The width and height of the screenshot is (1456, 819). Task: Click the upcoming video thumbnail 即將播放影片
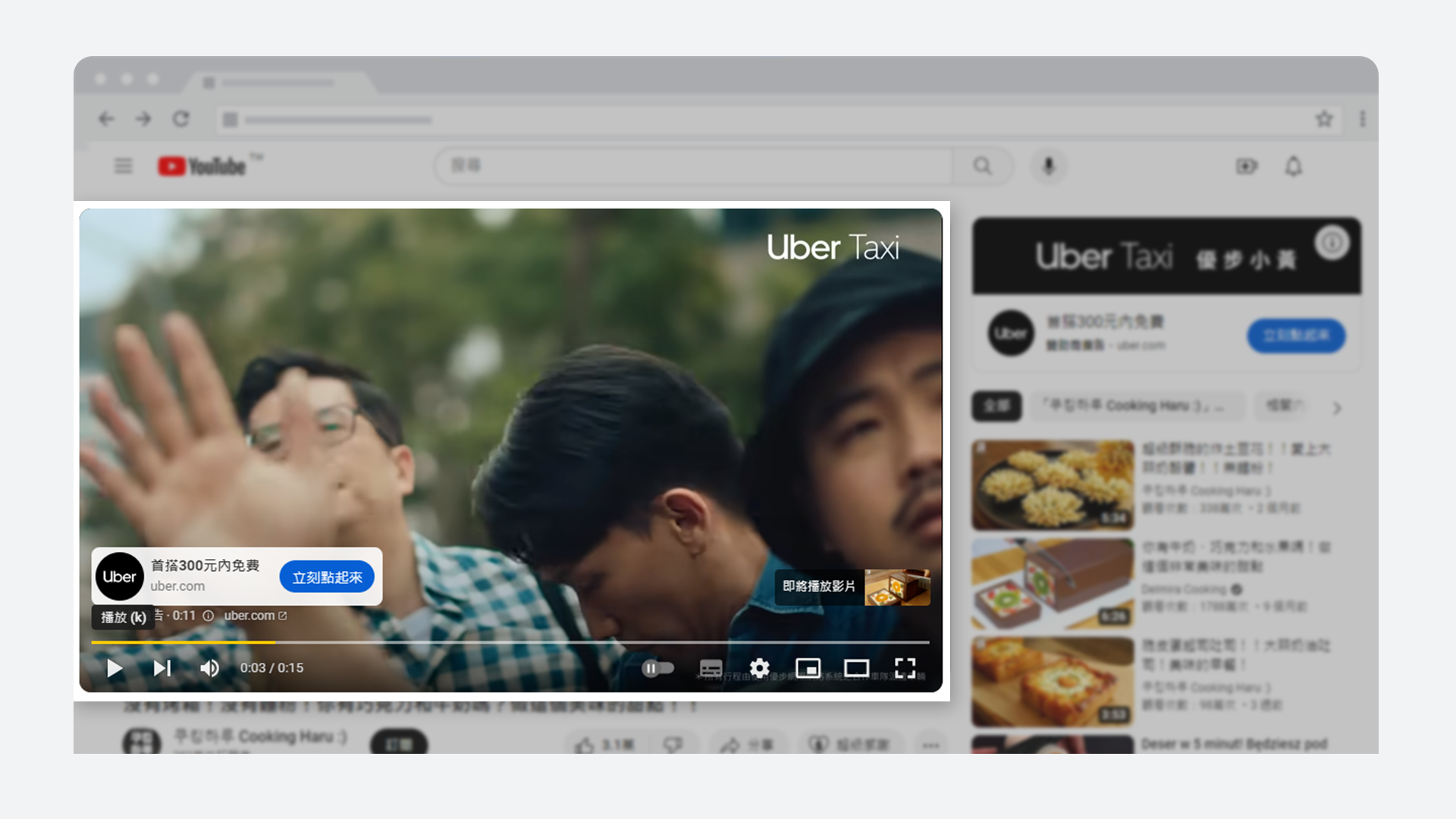point(897,587)
